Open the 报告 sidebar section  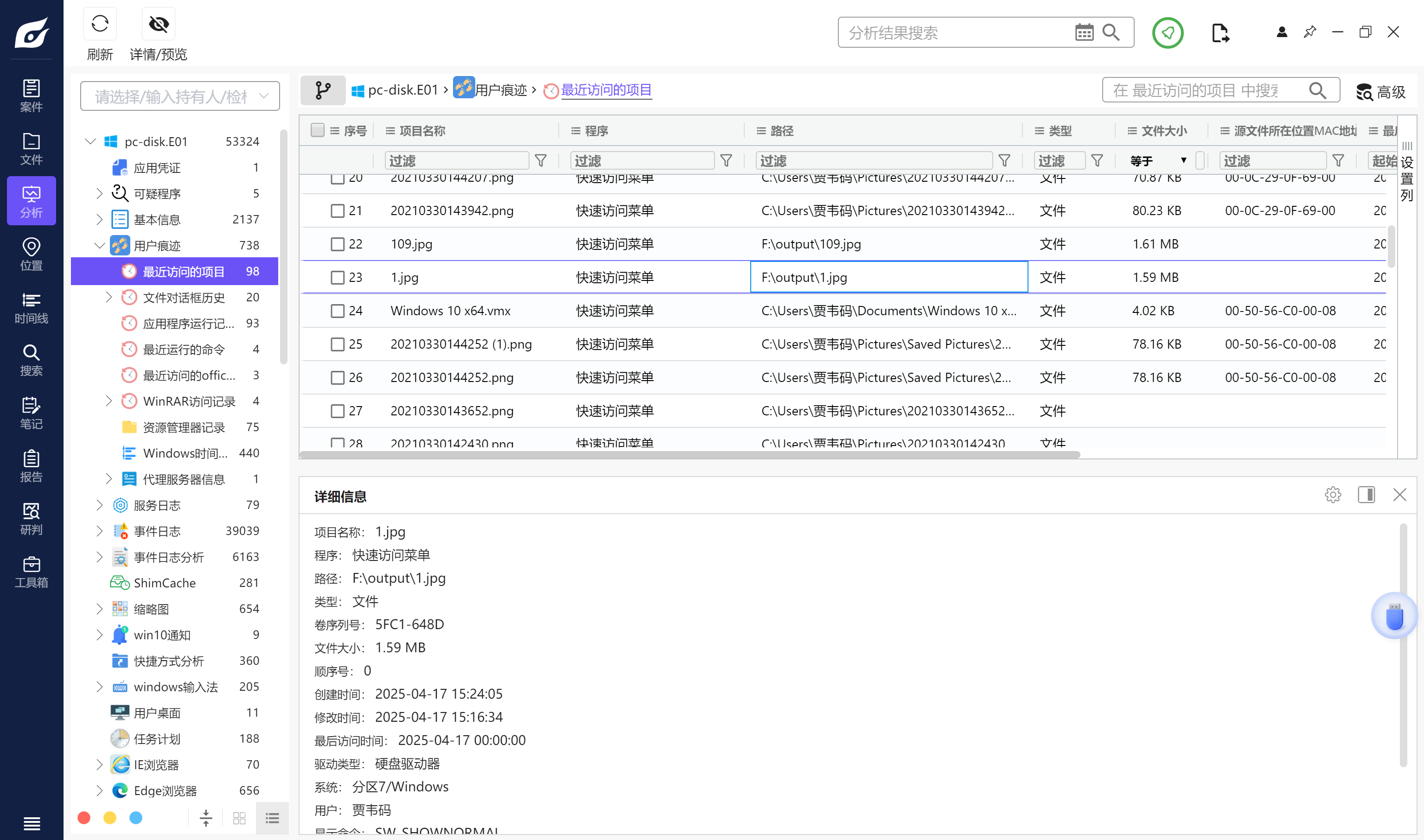pyautogui.click(x=31, y=466)
